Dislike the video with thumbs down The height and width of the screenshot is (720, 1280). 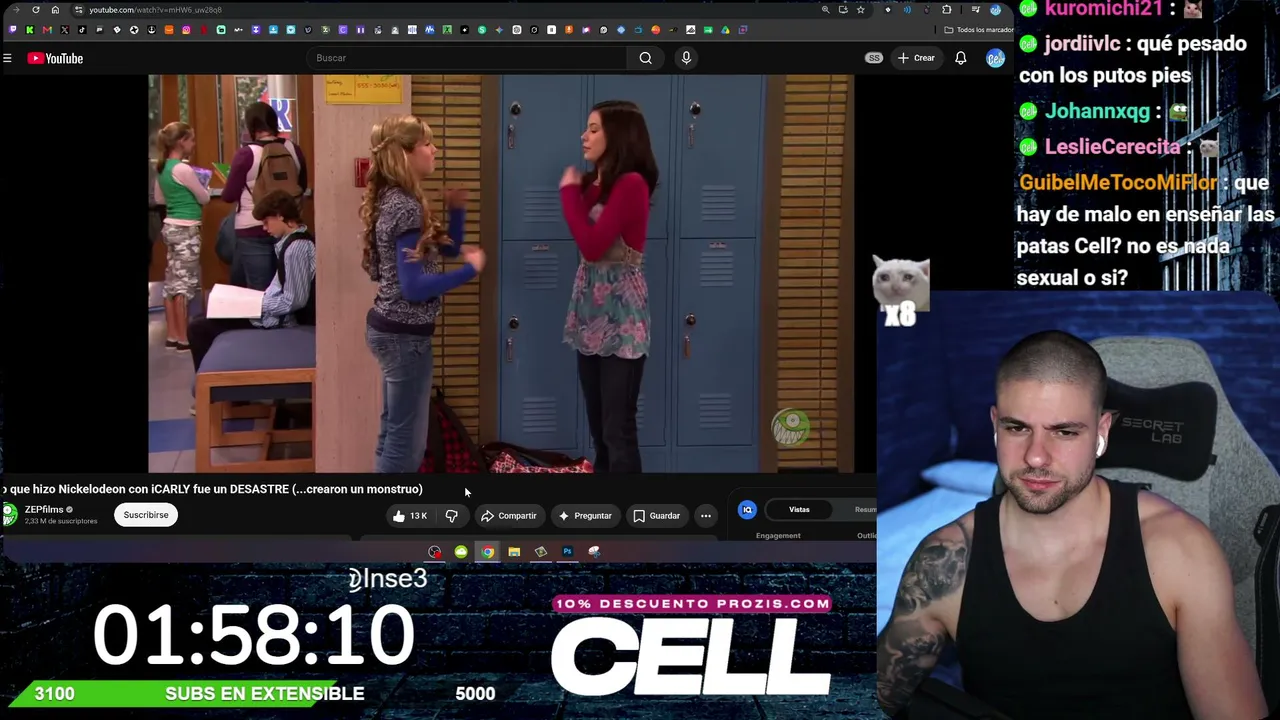(452, 516)
